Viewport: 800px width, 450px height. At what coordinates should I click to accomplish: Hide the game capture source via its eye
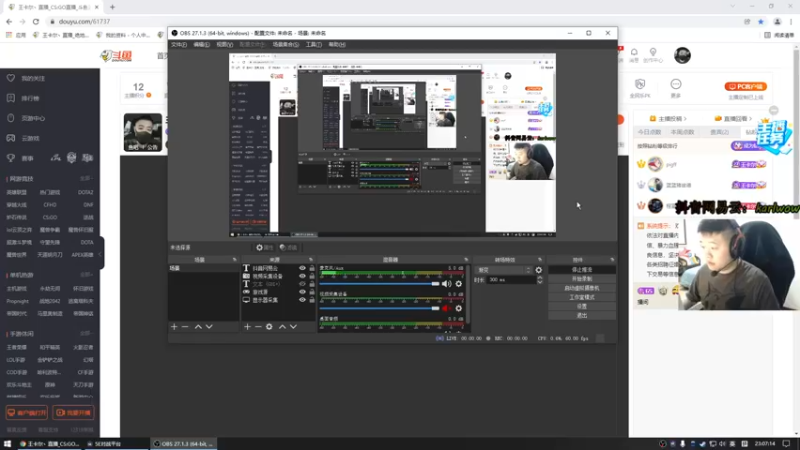pos(302,292)
